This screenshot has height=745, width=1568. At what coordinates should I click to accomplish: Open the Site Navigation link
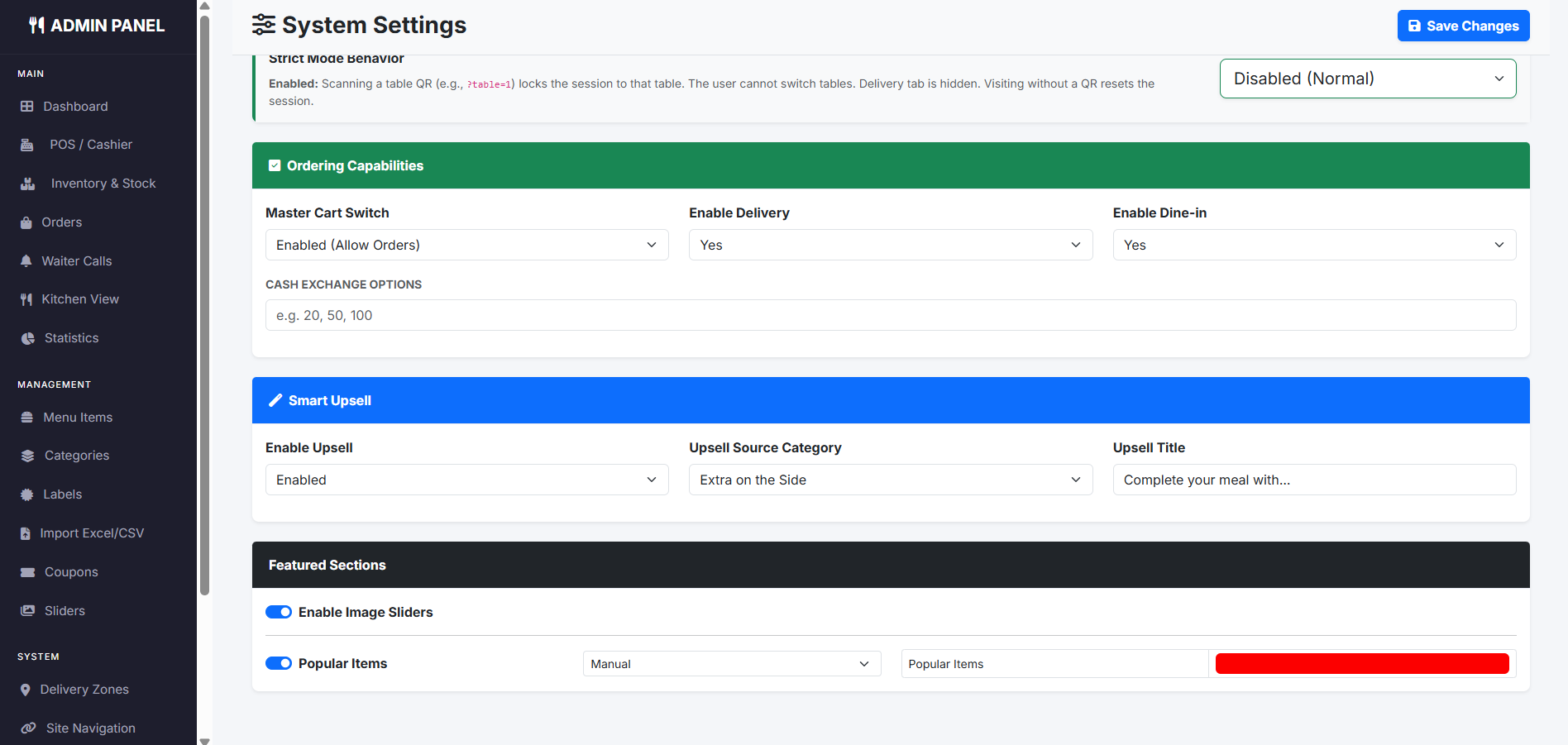(90, 728)
